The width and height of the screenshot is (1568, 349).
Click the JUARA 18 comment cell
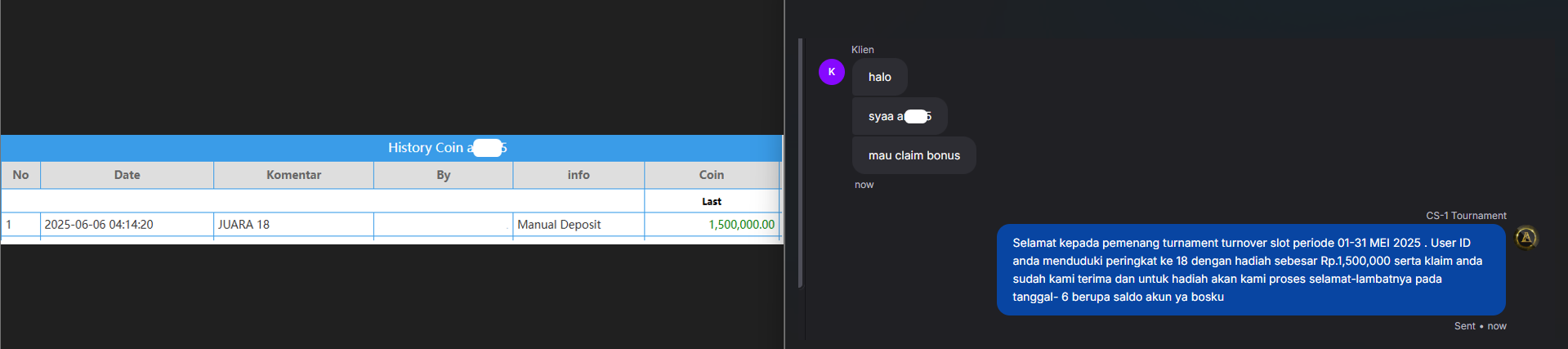tap(293, 224)
